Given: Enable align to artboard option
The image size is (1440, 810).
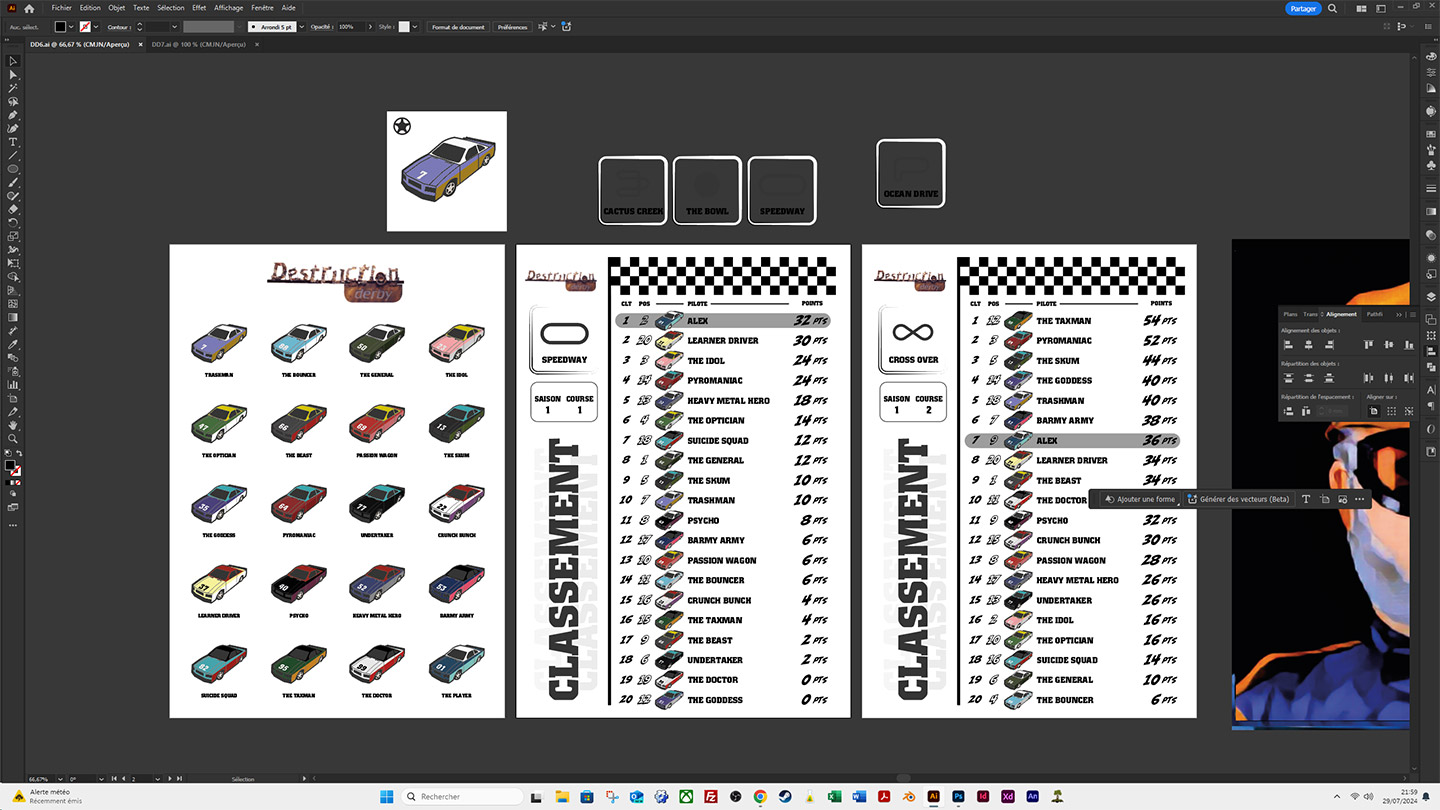Looking at the screenshot, I should pos(1374,411).
